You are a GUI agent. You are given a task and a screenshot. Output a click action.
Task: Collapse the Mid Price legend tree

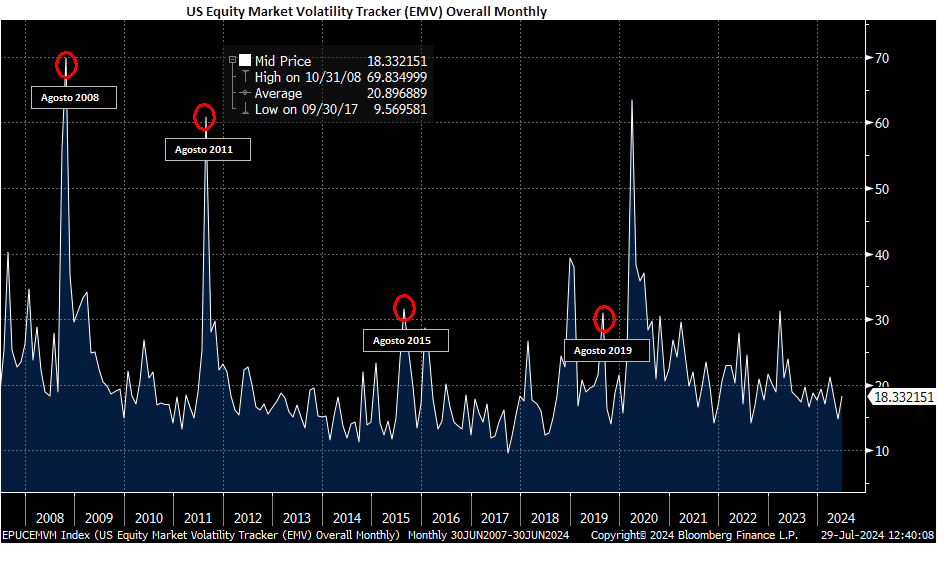(x=232, y=60)
